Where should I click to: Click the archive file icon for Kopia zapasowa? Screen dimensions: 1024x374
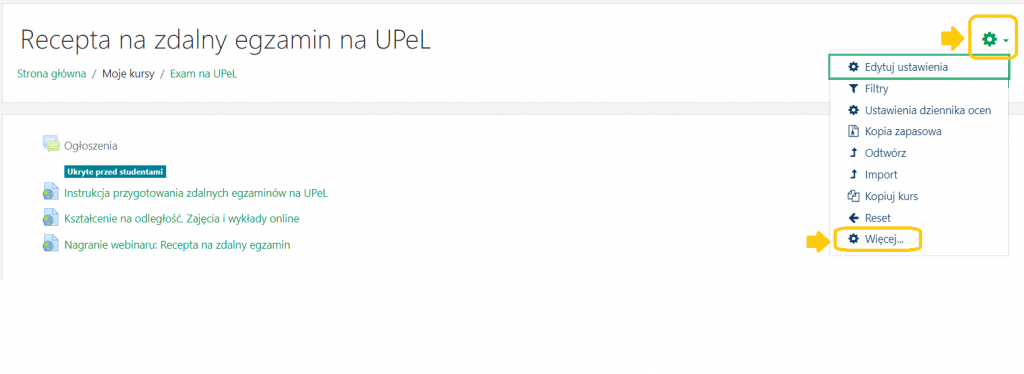[853, 131]
